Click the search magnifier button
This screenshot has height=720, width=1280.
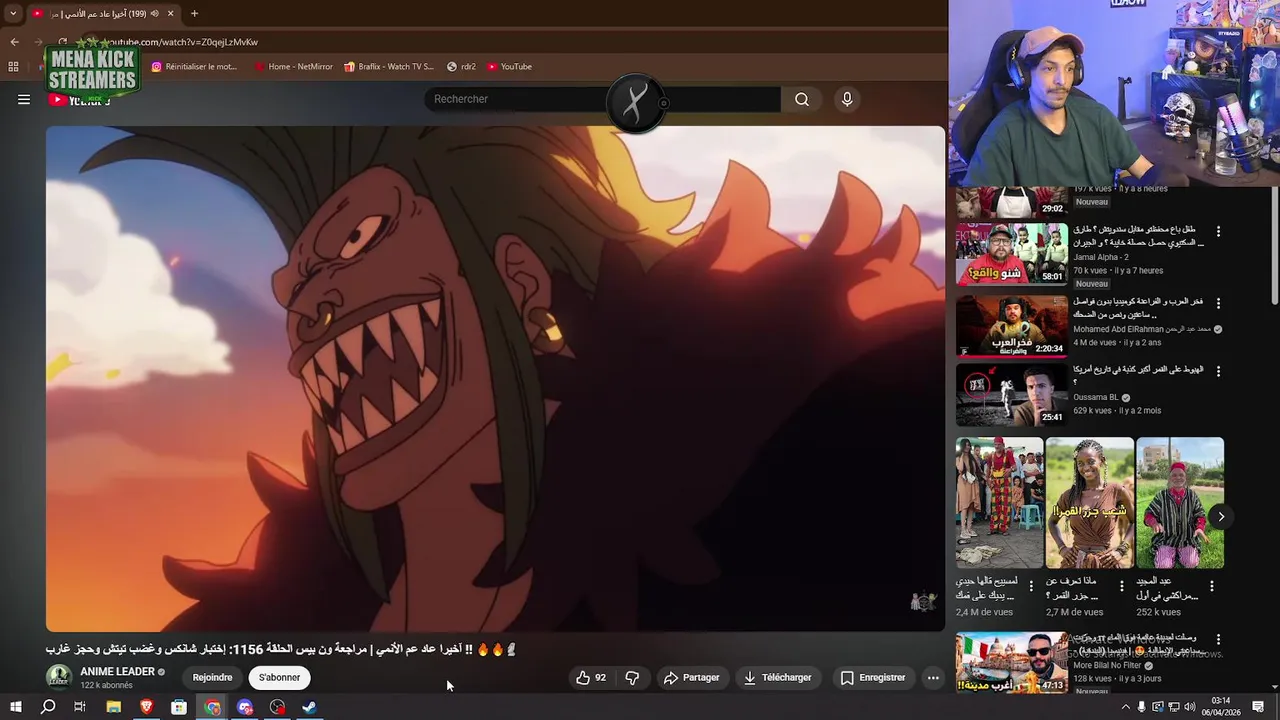(802, 99)
